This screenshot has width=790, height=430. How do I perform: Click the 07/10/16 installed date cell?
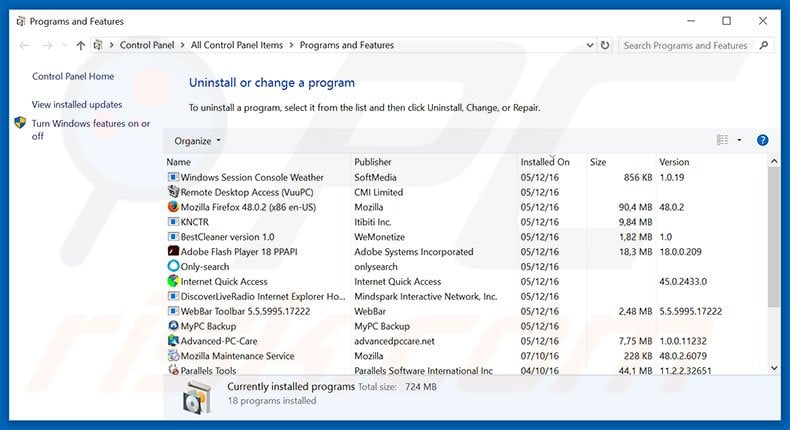(x=540, y=355)
